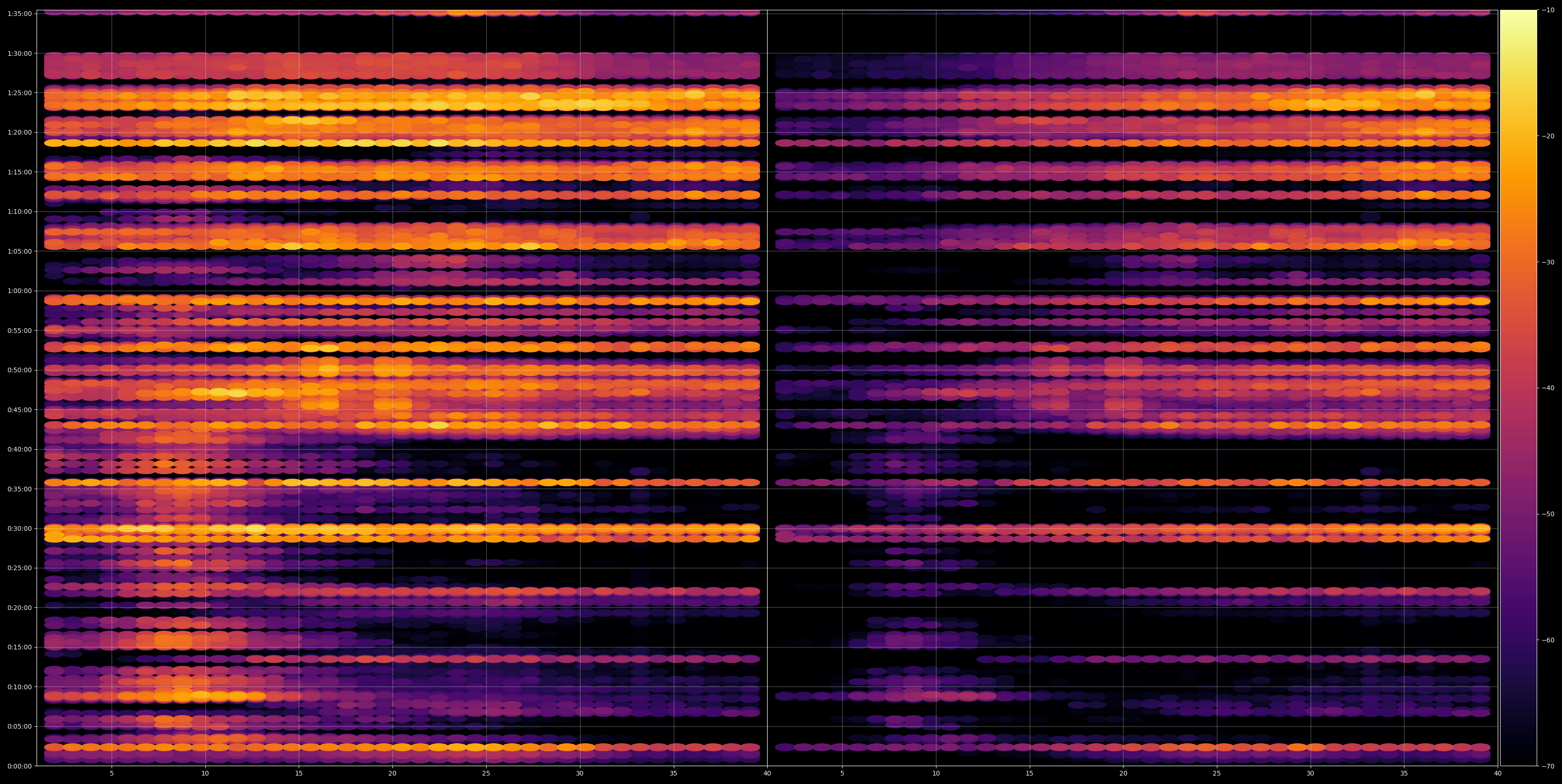Click the −30 colorbar tick label
Viewport: 1562px width, 784px height.
point(1547,262)
